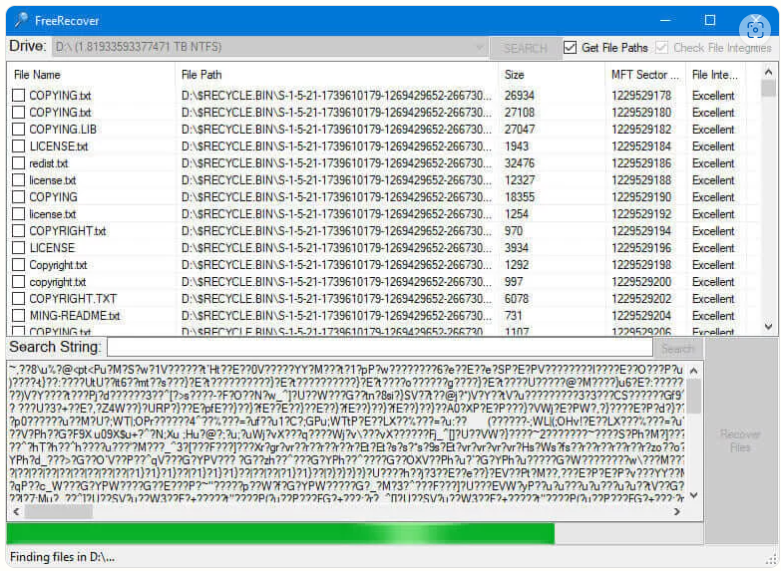Viewport: 781px width, 571px height.
Task: Click the screenshot capture overlay icon
Action: pyautogui.click(x=755, y=30)
